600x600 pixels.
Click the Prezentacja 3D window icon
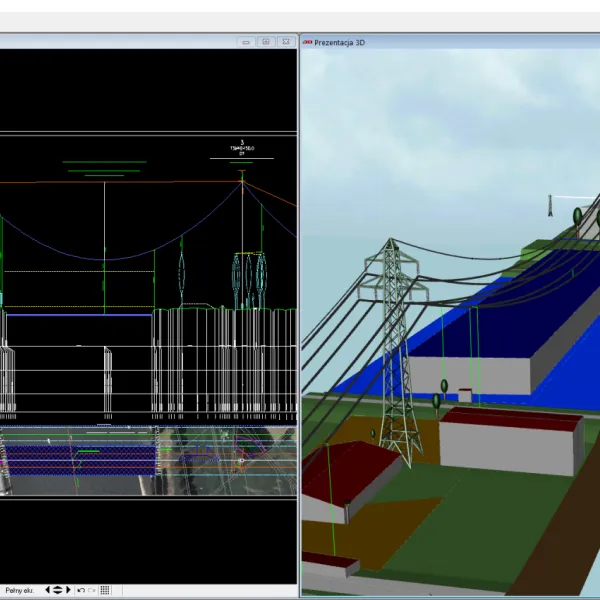(x=307, y=42)
